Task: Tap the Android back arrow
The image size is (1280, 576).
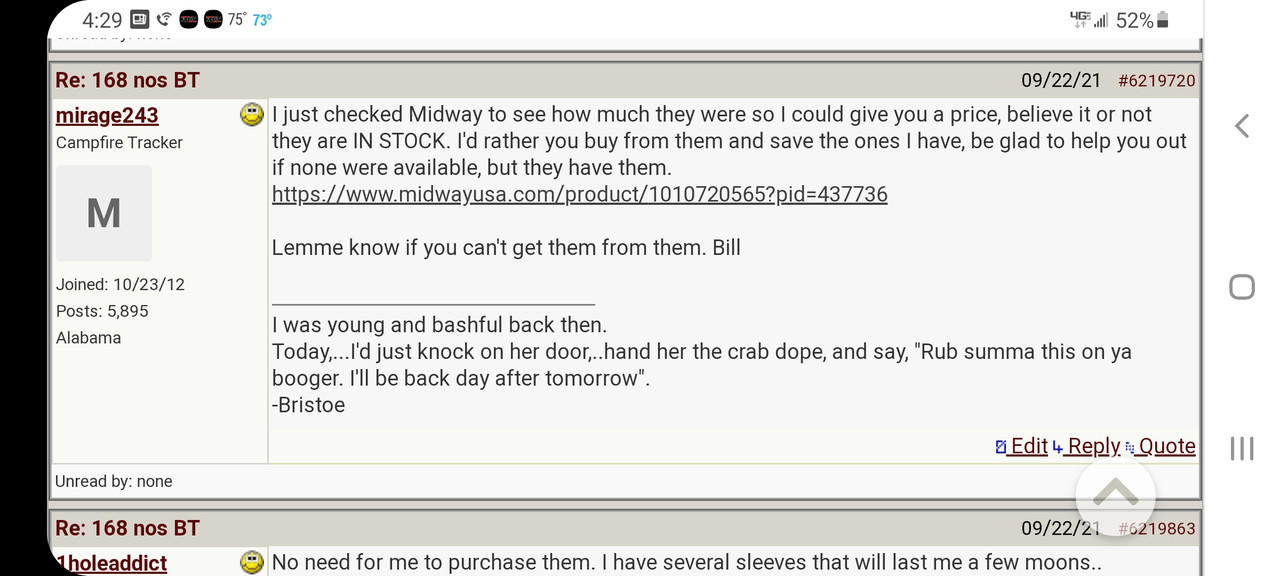Action: (x=1241, y=126)
